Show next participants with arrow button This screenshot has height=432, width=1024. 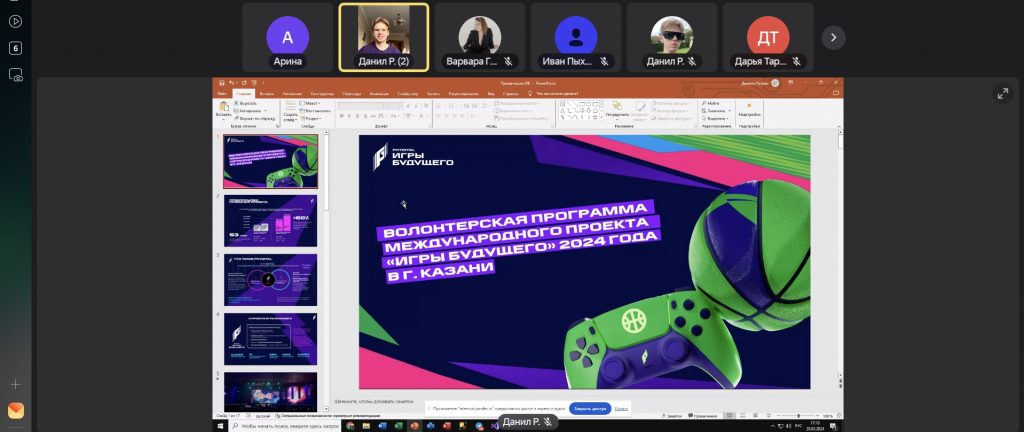(833, 38)
